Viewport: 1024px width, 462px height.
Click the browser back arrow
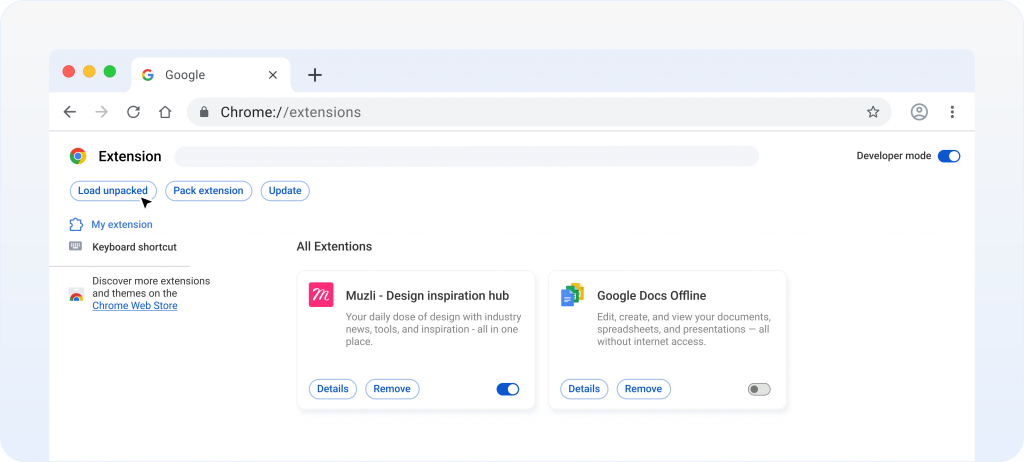coord(69,112)
